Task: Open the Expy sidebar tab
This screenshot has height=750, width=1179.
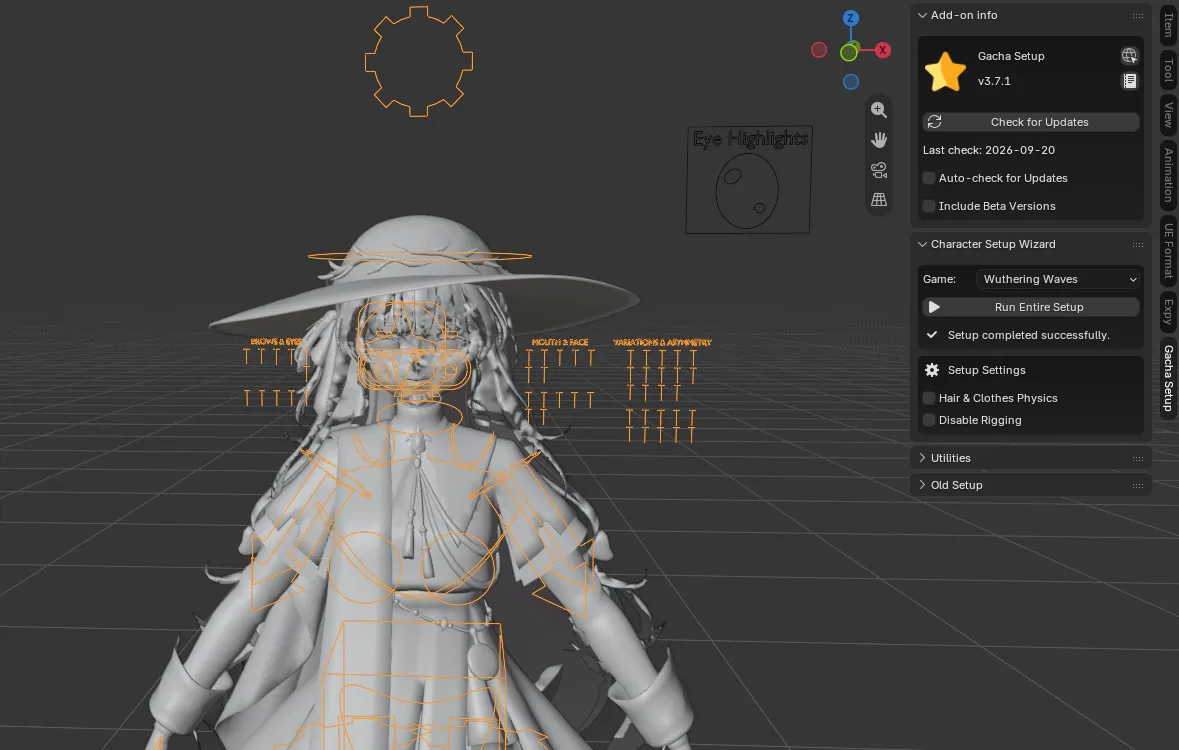Action: coord(1168,311)
